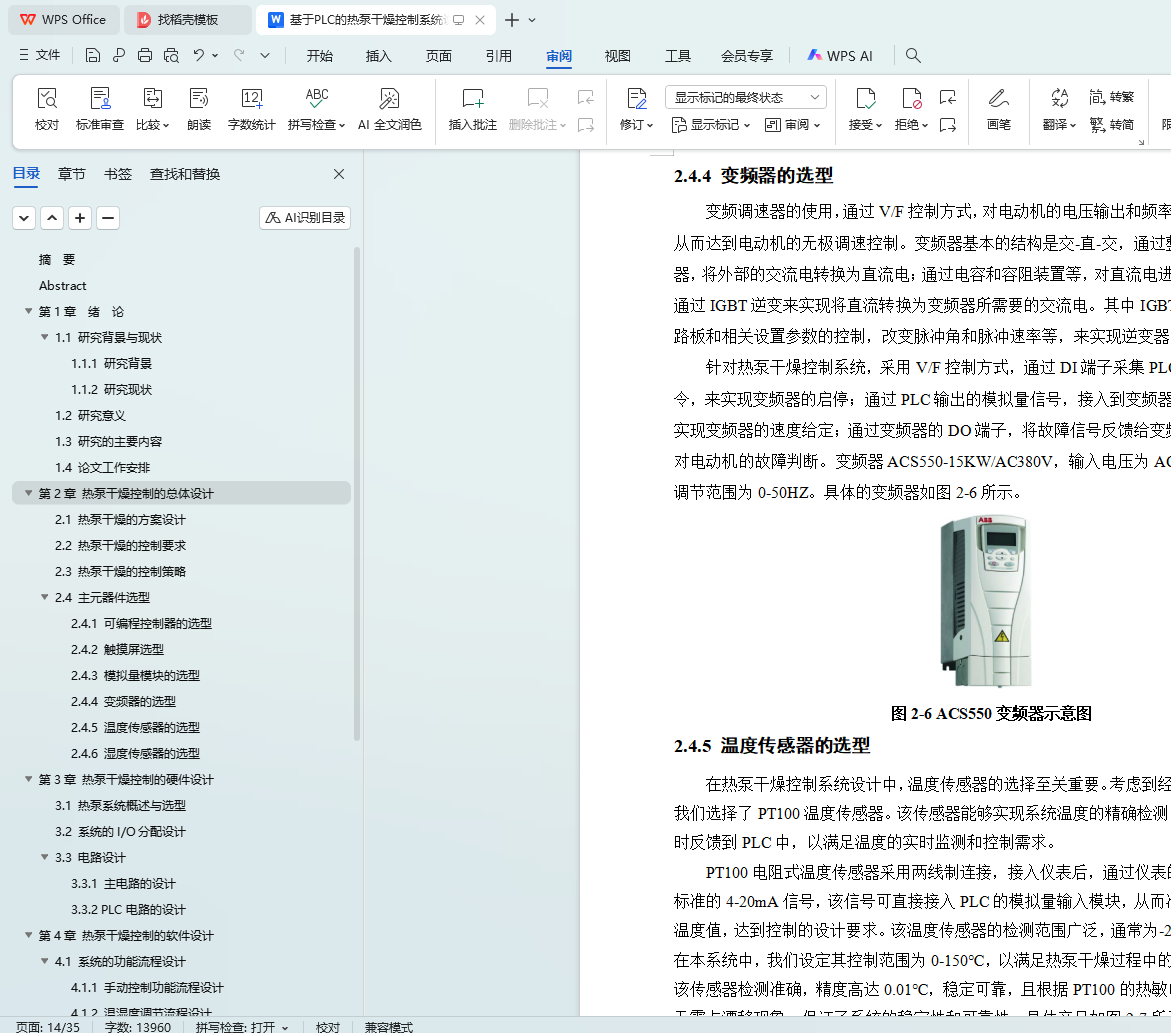1171x1033 pixels.
Task: Open the 会员专享 tab
Action: [x=747, y=56]
